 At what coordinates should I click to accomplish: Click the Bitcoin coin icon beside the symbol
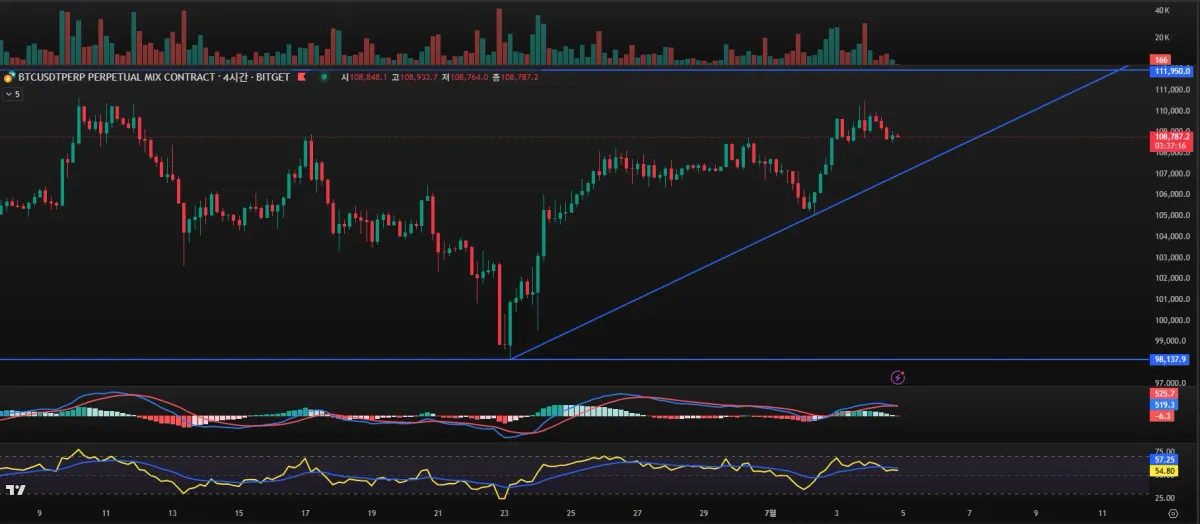8,77
